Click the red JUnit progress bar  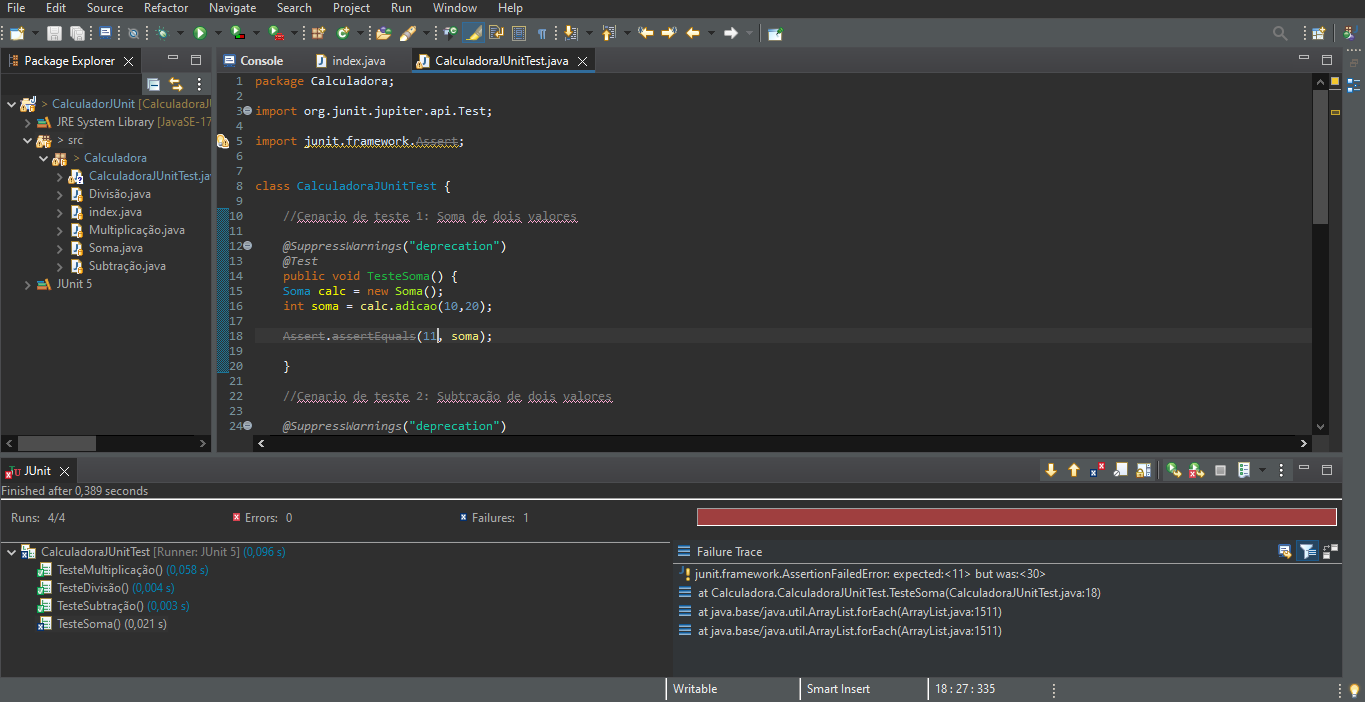(1016, 517)
